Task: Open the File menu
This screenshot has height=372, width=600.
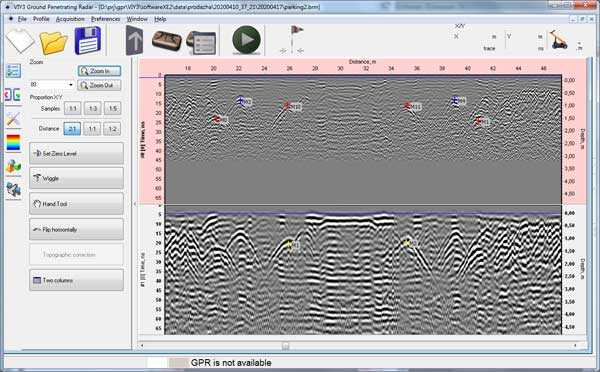Action: [22, 19]
